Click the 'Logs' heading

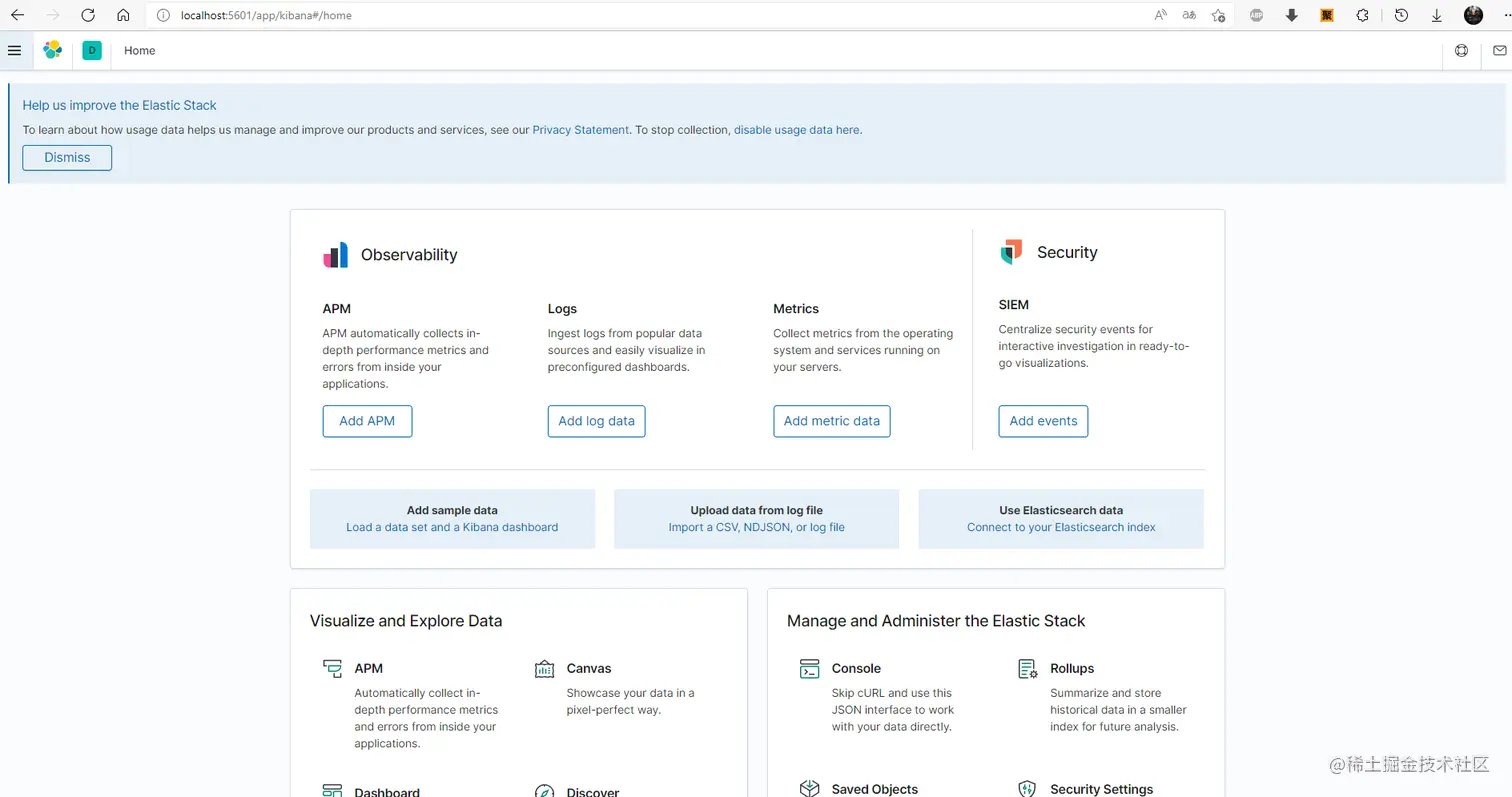[562, 309]
